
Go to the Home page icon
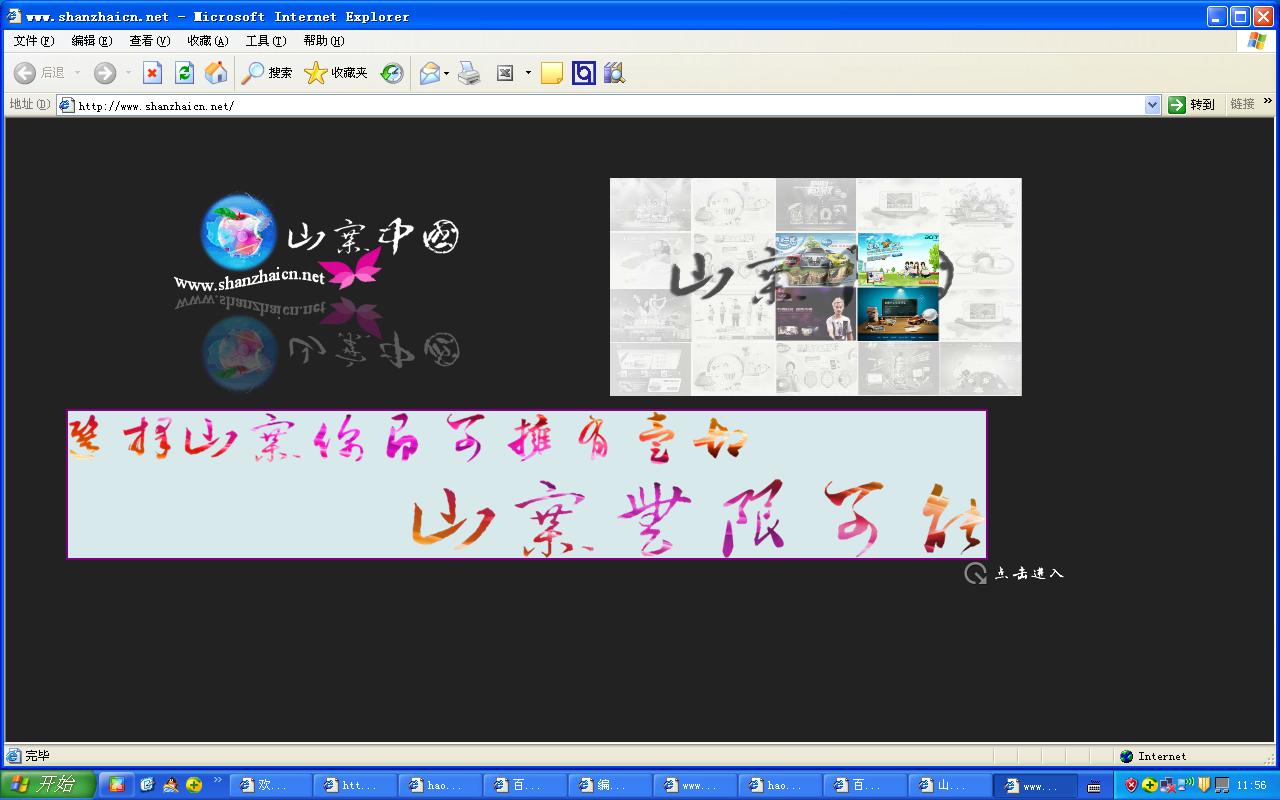click(216, 73)
